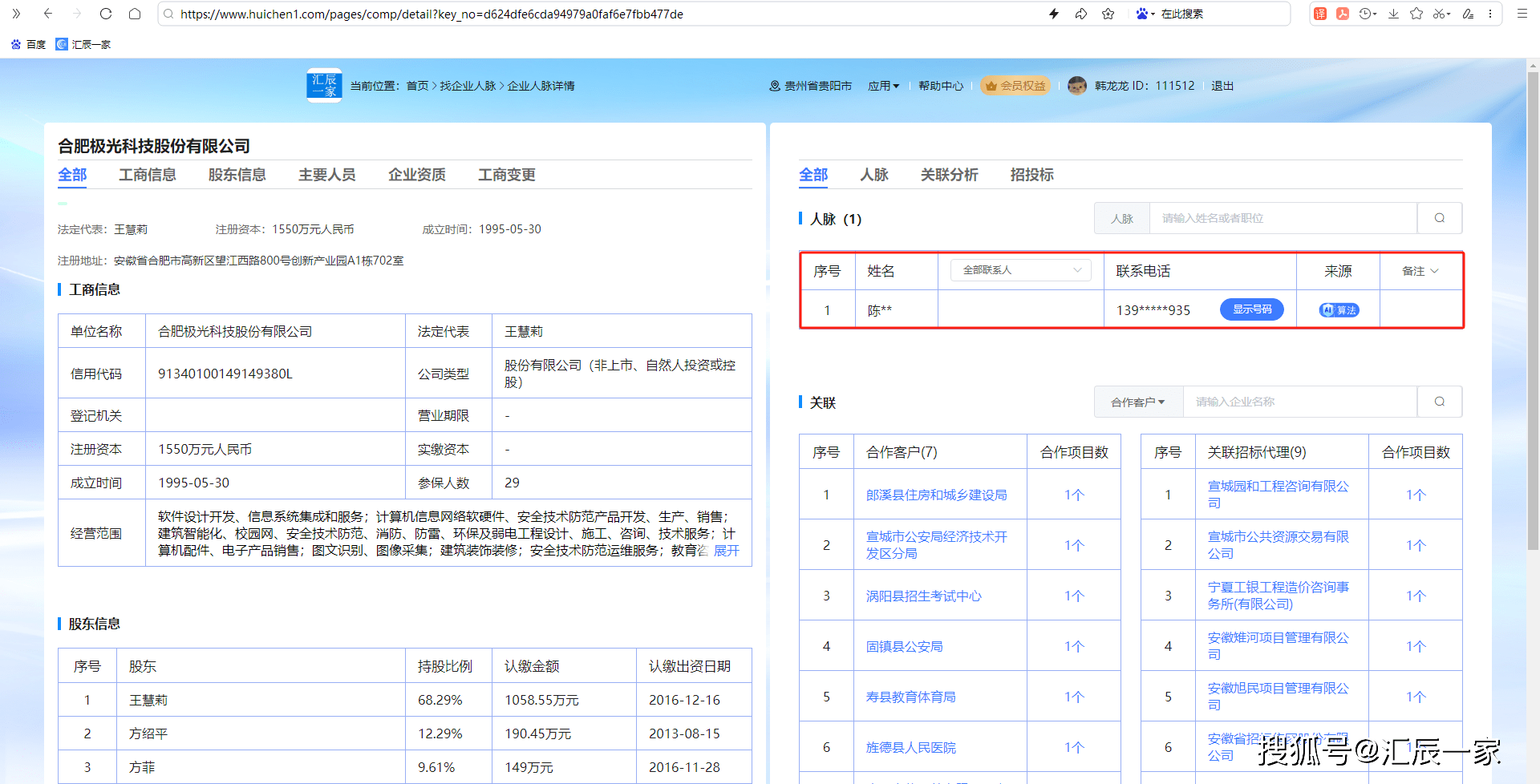Click the 贵州省贵阳市 location selector
This screenshot has width=1540, height=784.
(810, 86)
